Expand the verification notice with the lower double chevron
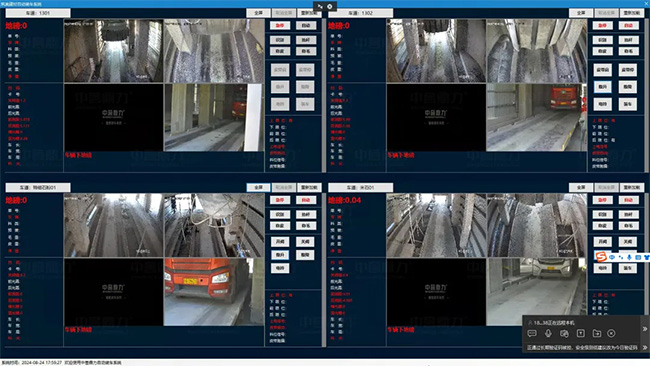650x366 pixels. point(645,347)
